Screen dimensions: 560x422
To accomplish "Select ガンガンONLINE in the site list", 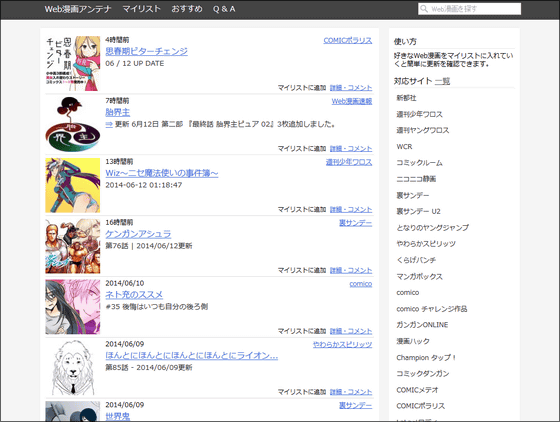I will pyautogui.click(x=422, y=325).
